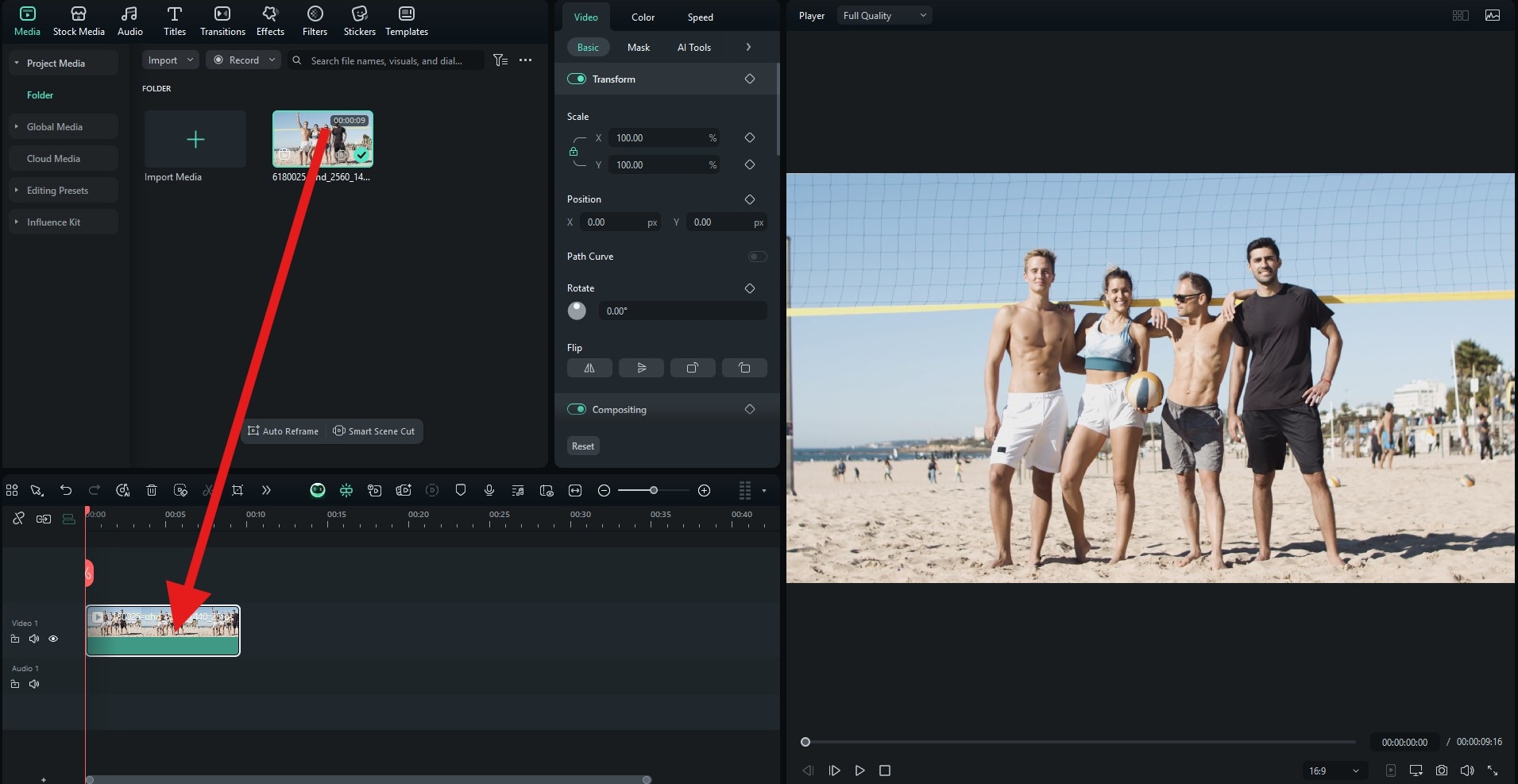
Task: Show more property sub-tabs with the right chevron
Action: tap(748, 47)
